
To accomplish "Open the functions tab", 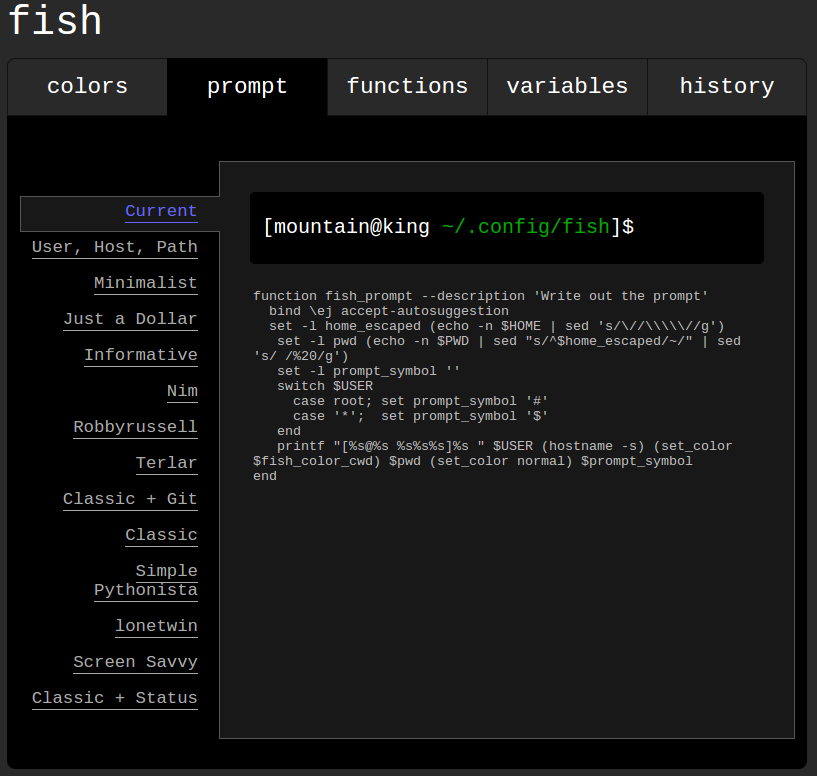I will [x=407, y=87].
